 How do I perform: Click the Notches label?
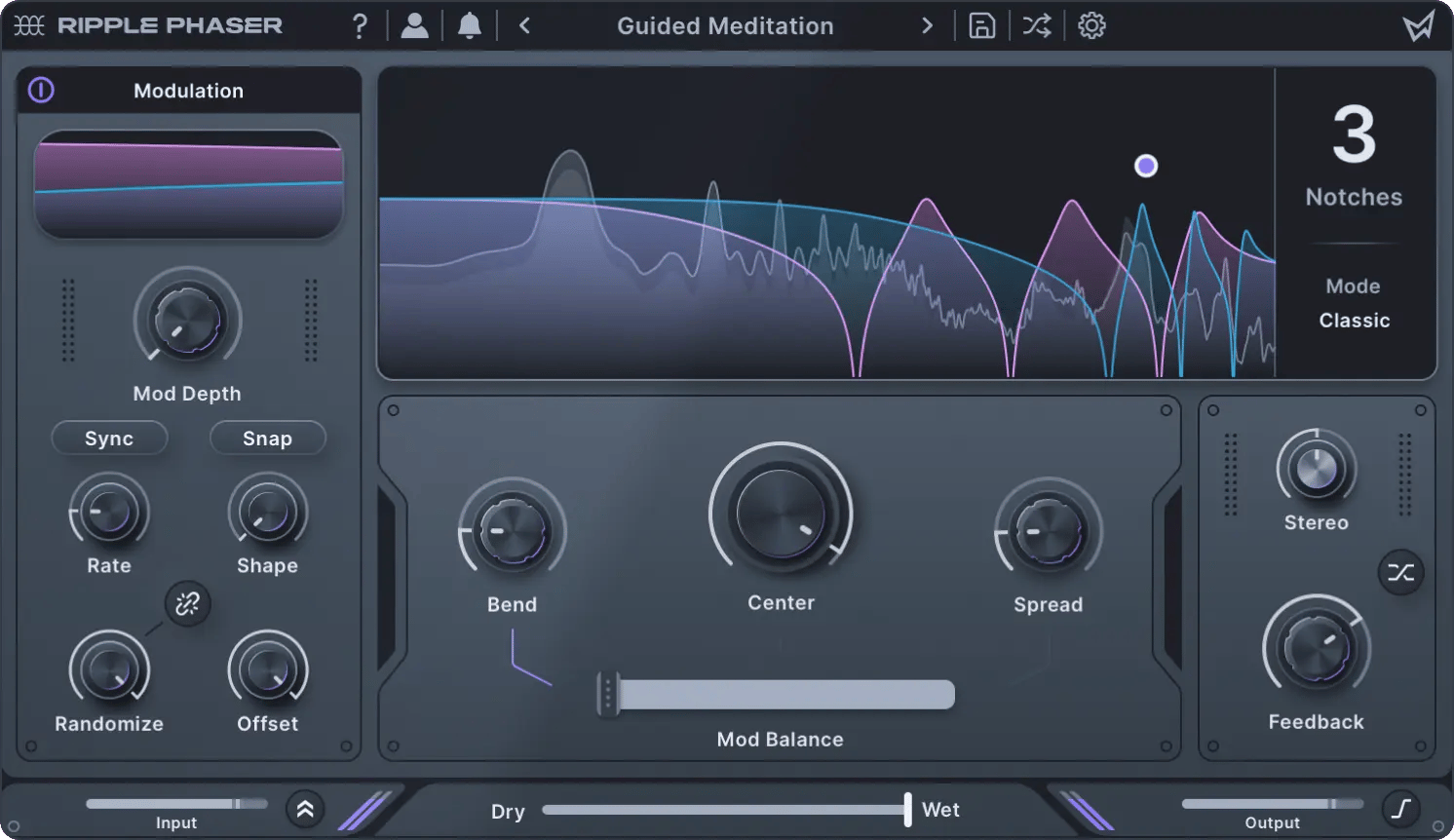pos(1354,197)
